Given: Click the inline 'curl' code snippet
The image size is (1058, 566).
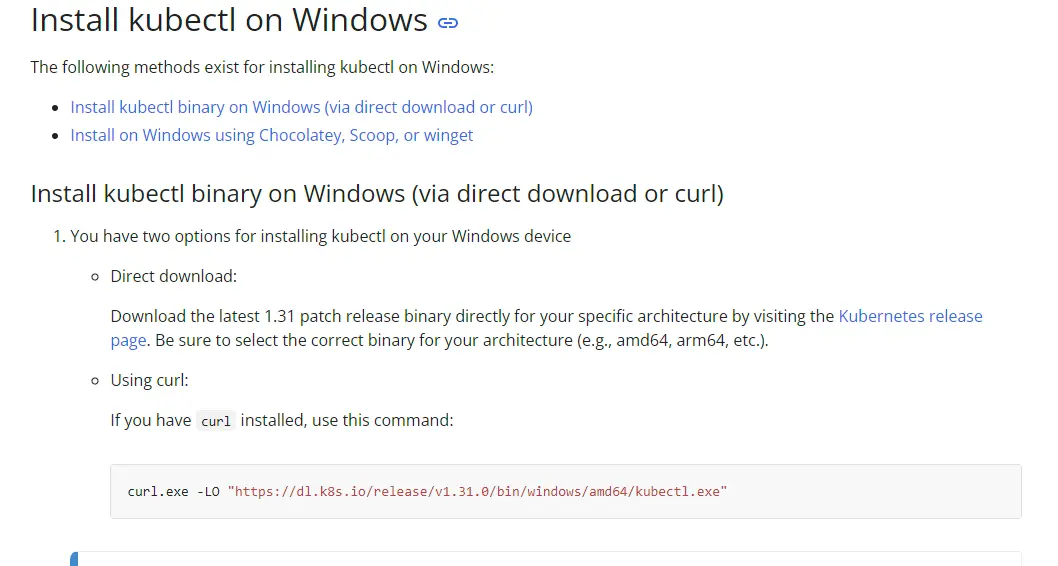Looking at the screenshot, I should pos(216,421).
